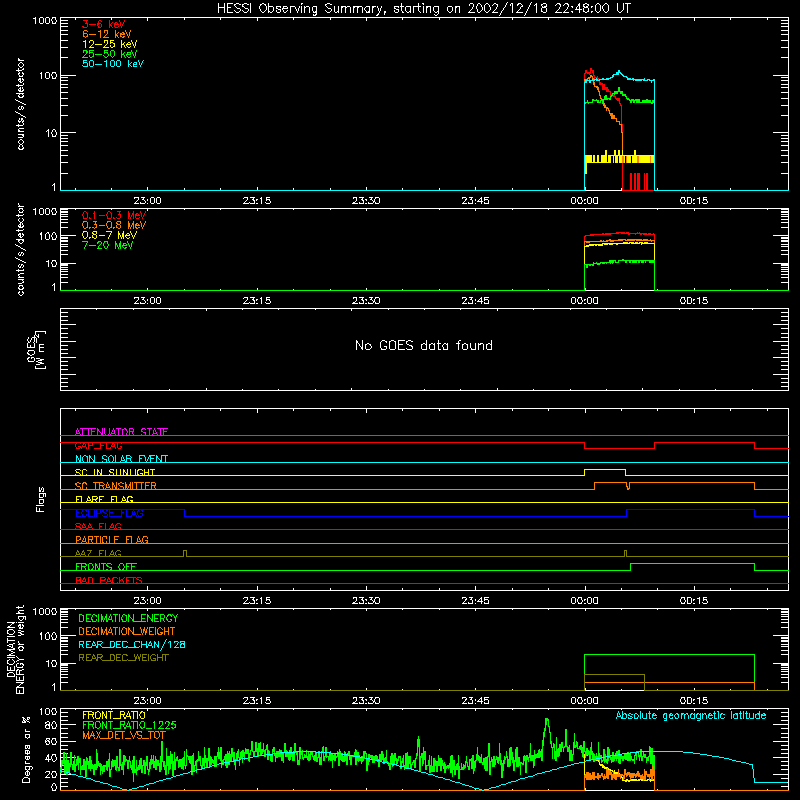The image size is (800, 800).
Task: Click the '7-20 MeV' legend label
Action: [x=108, y=245]
